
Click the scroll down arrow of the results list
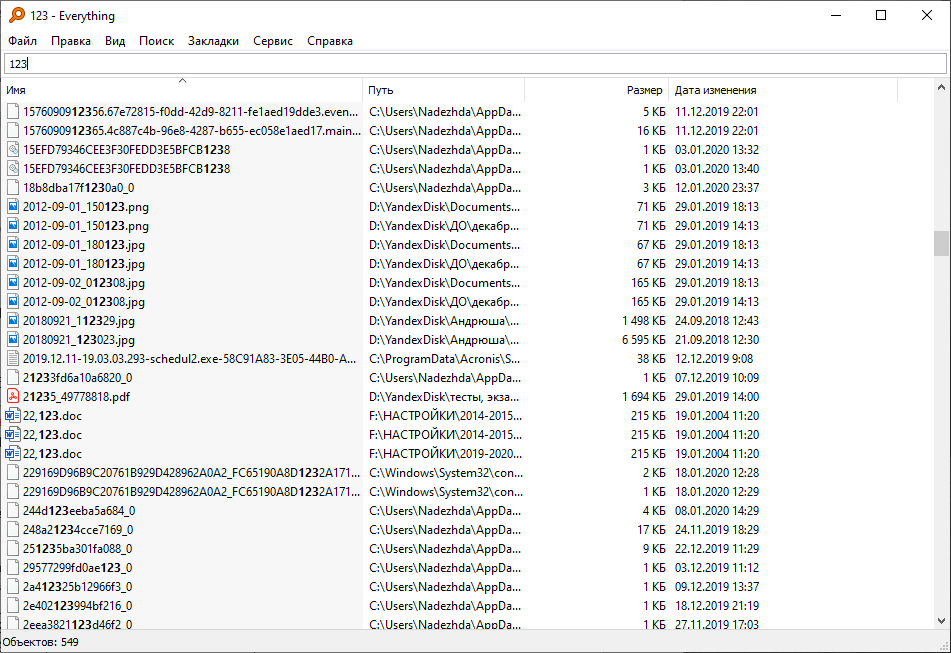pyautogui.click(x=941, y=620)
